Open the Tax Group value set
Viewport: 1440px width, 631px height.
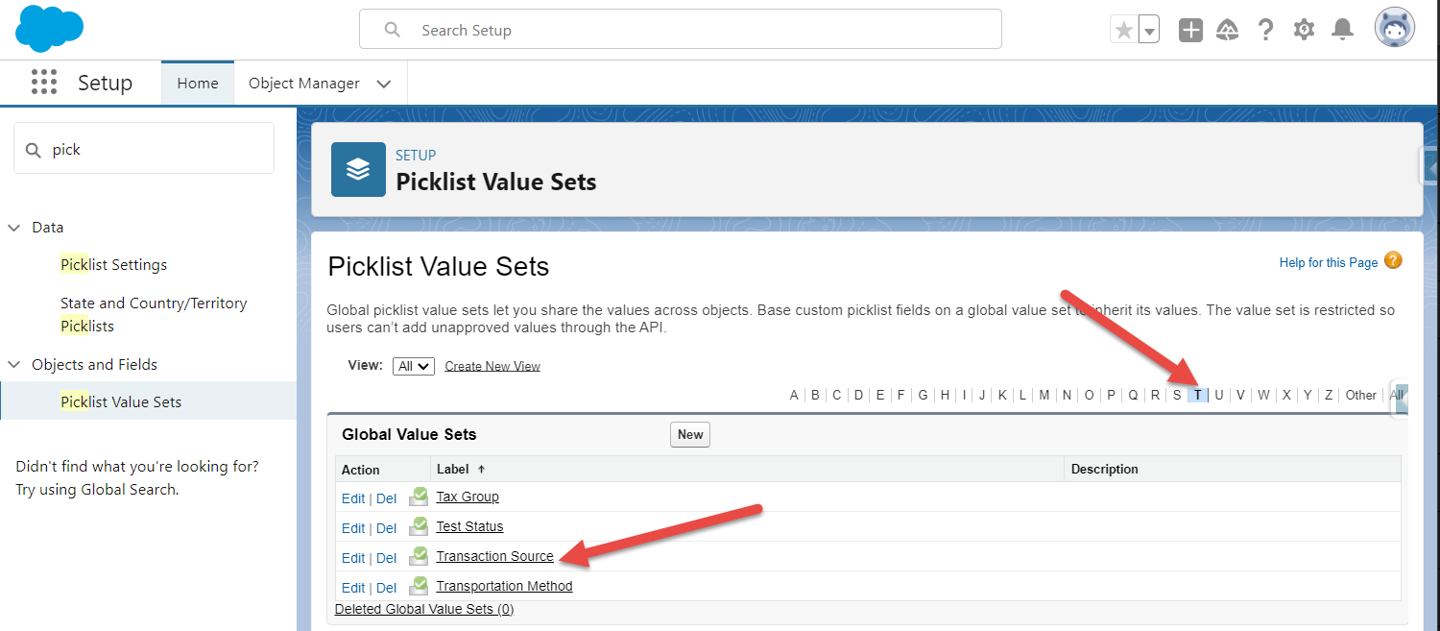click(x=467, y=497)
